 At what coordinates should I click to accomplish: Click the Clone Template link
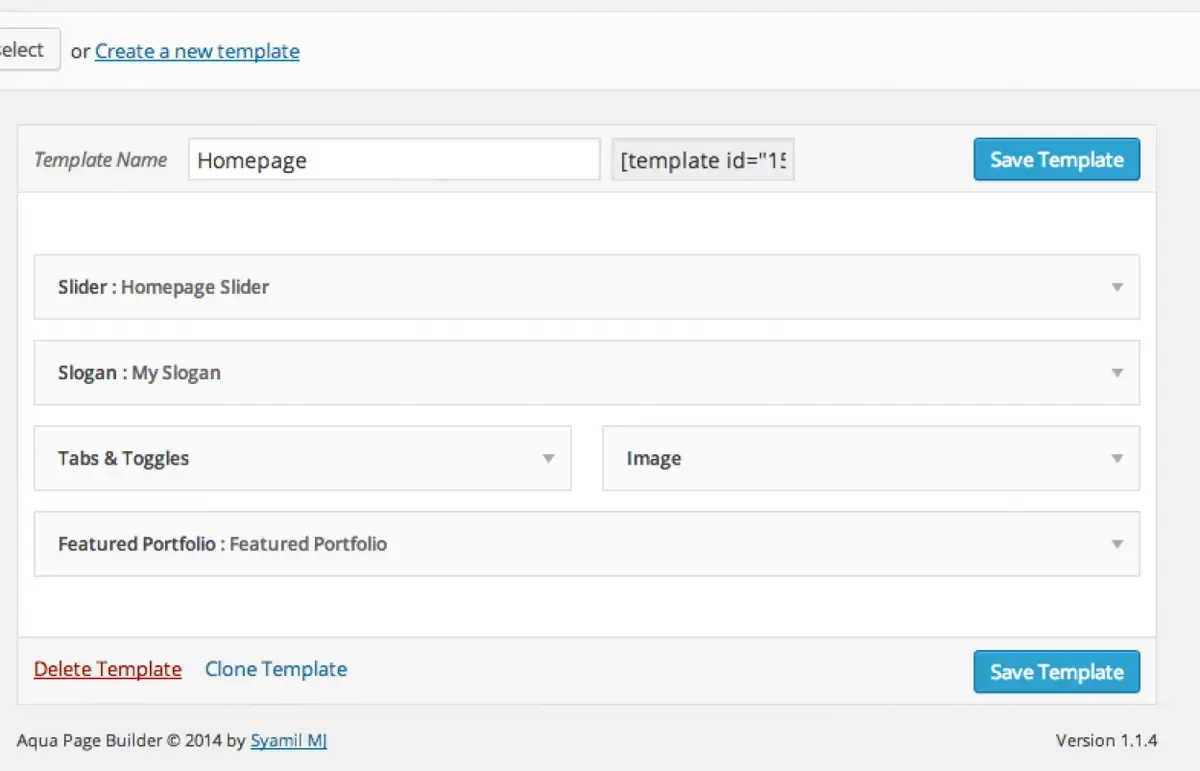276,669
